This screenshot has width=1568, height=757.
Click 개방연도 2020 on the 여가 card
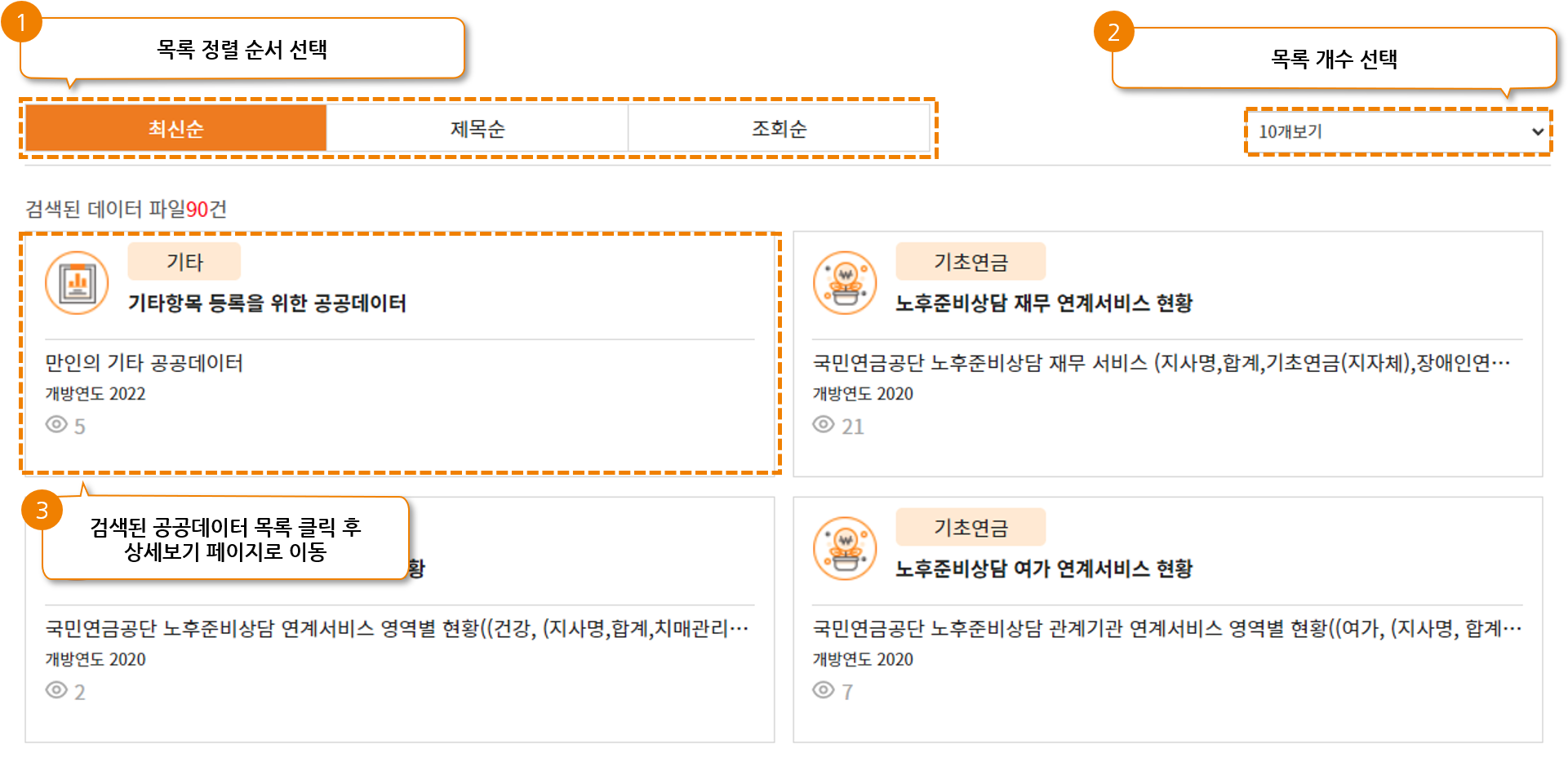[x=863, y=660]
